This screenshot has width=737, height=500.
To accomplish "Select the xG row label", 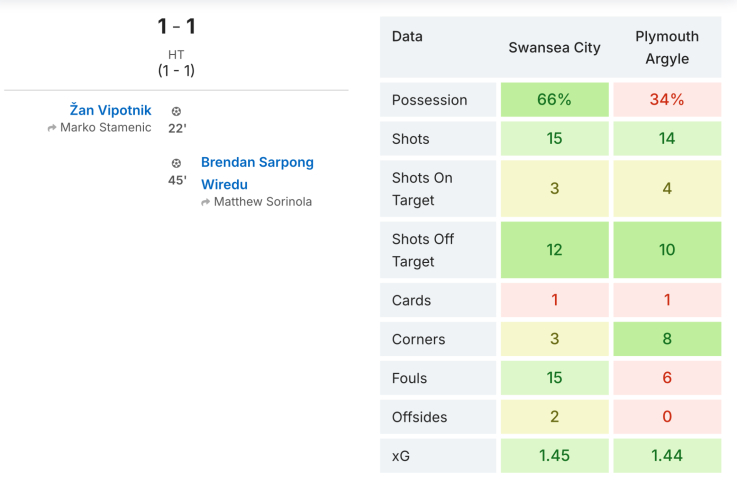I will pos(401,456).
